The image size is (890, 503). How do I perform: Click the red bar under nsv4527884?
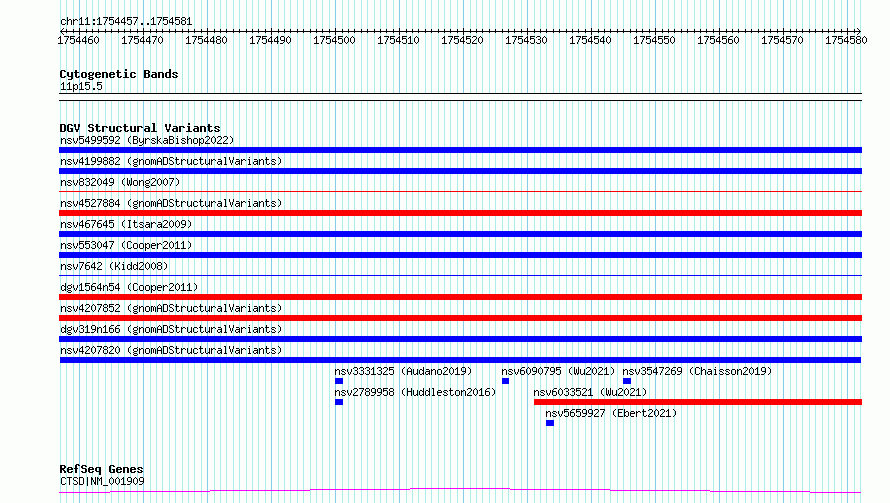460,213
